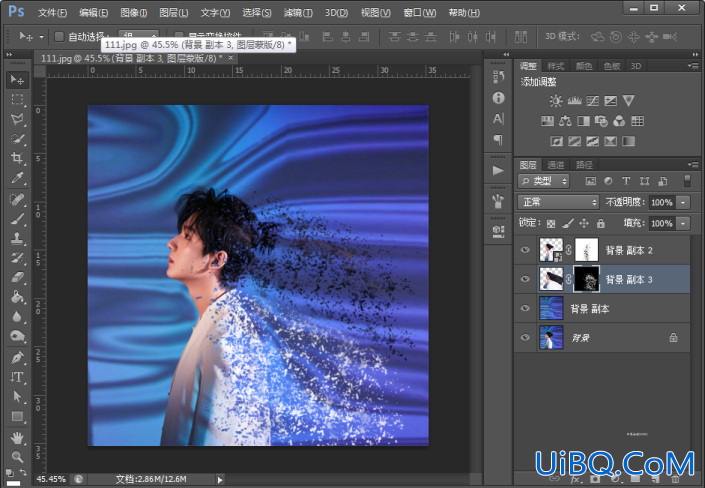Image resolution: width=705 pixels, height=488 pixels.
Task: Select the Brush tool
Action: [17, 219]
